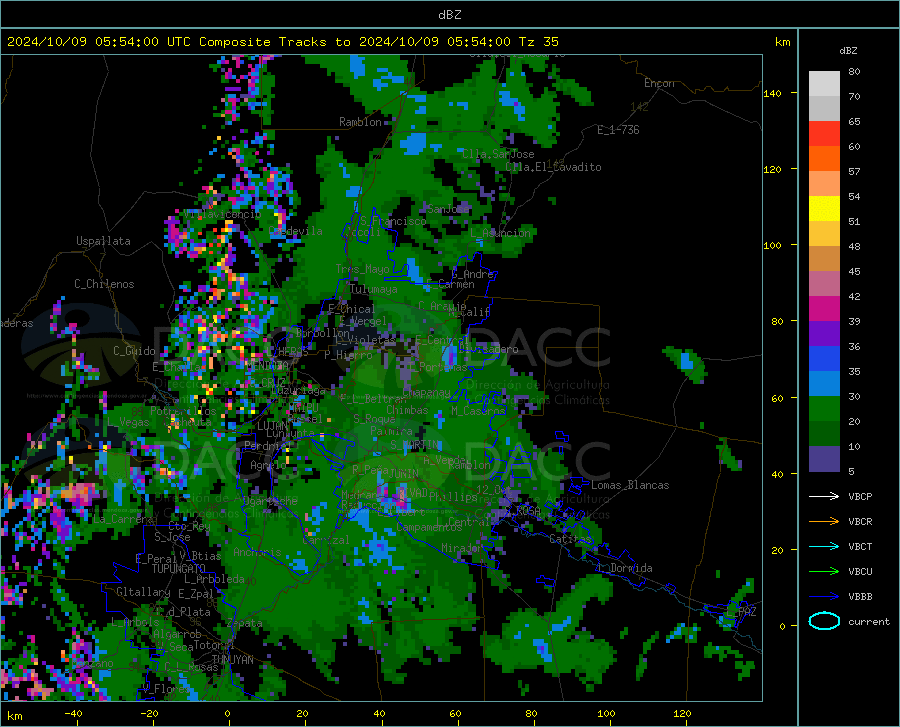Image resolution: width=900 pixels, height=727 pixels.
Task: Select the dark orange 60–57 dBZ swatch
Action: (x=824, y=159)
